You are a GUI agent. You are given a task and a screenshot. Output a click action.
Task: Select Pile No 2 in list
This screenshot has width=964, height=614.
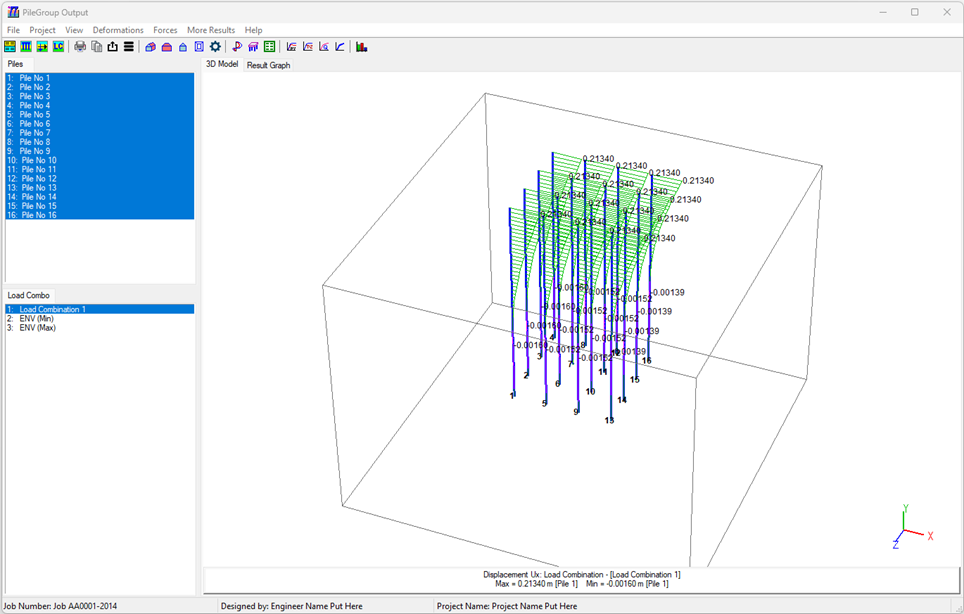(100, 87)
